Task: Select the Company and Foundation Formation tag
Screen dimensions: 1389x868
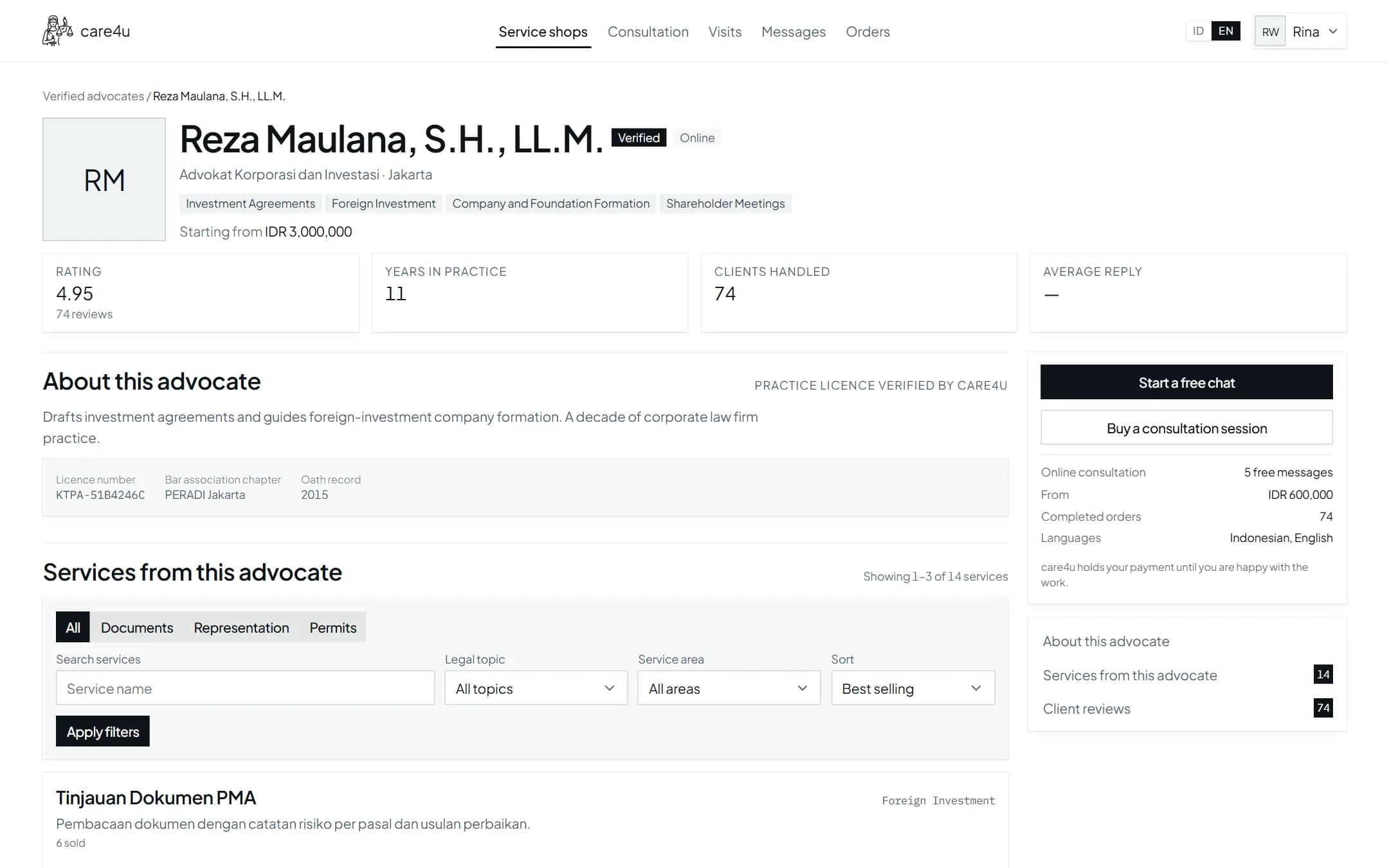Action: (x=551, y=203)
